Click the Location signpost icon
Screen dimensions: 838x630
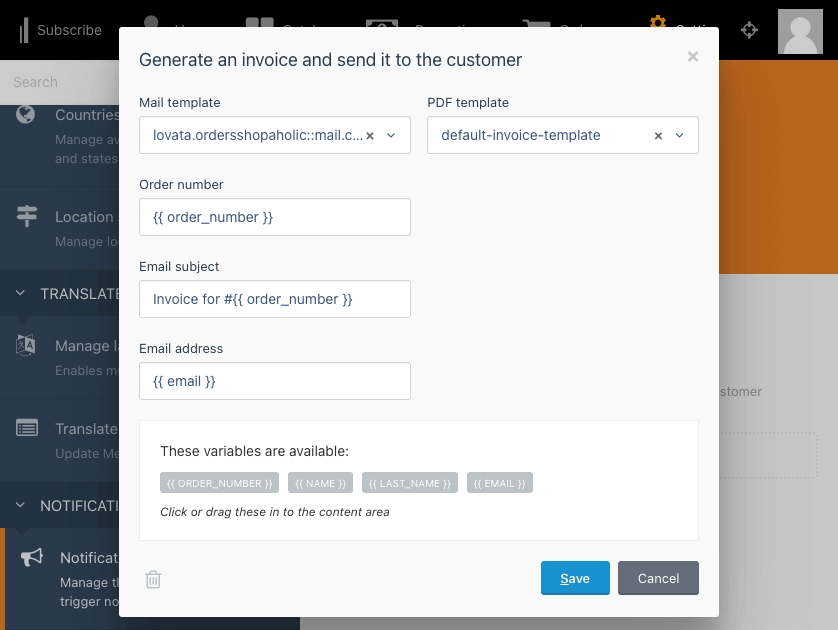27,216
